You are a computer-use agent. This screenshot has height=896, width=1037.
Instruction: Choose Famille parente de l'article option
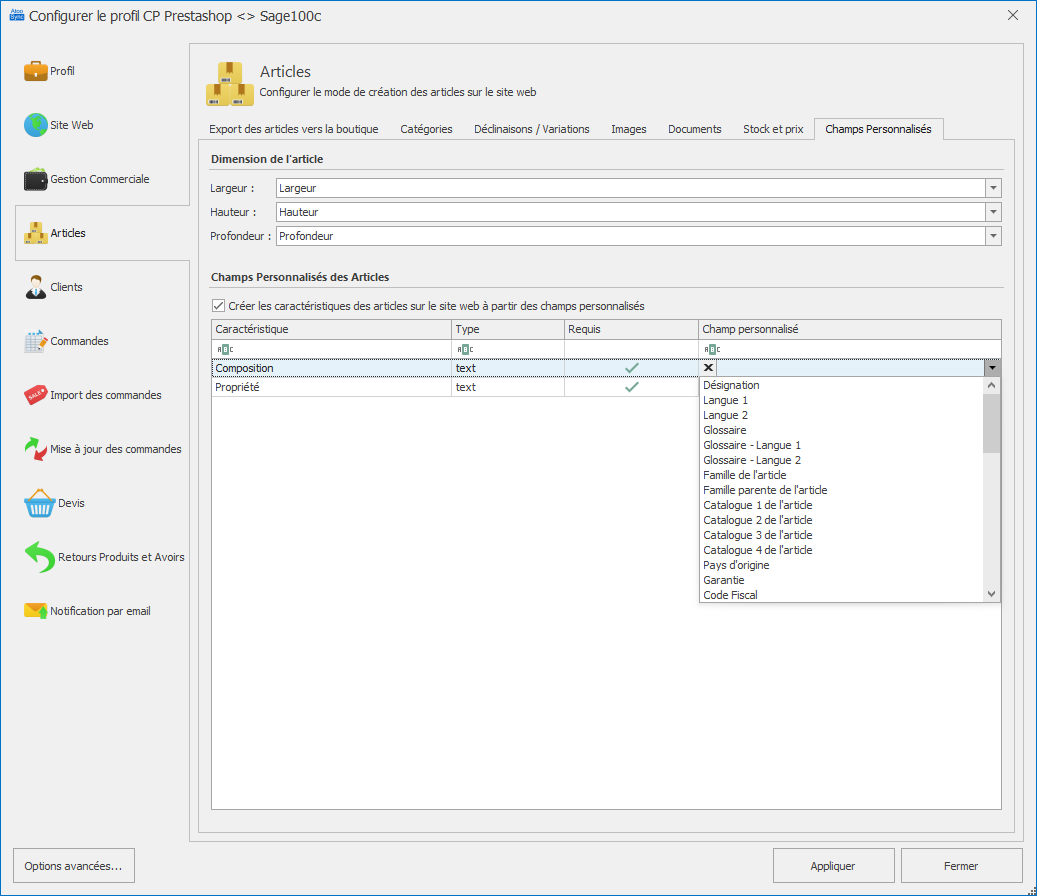[841, 490]
